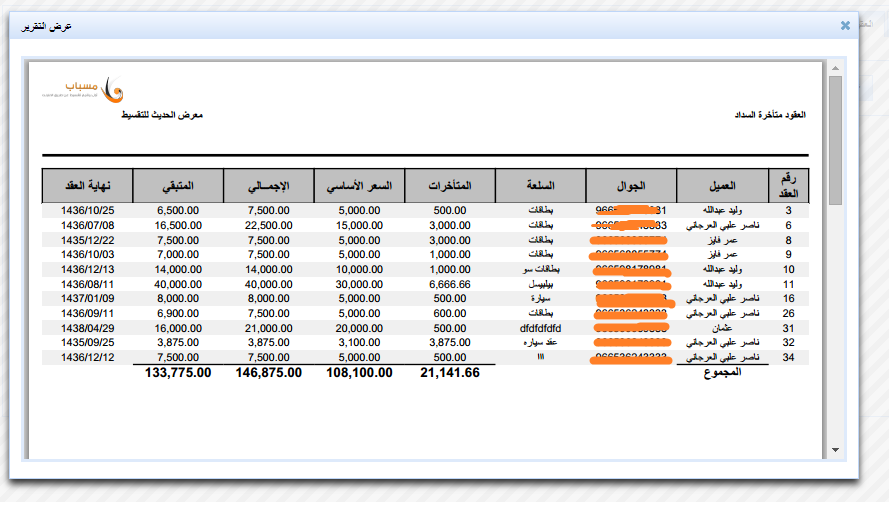Select the الجوال column header
The image size is (889, 515).
point(631,186)
